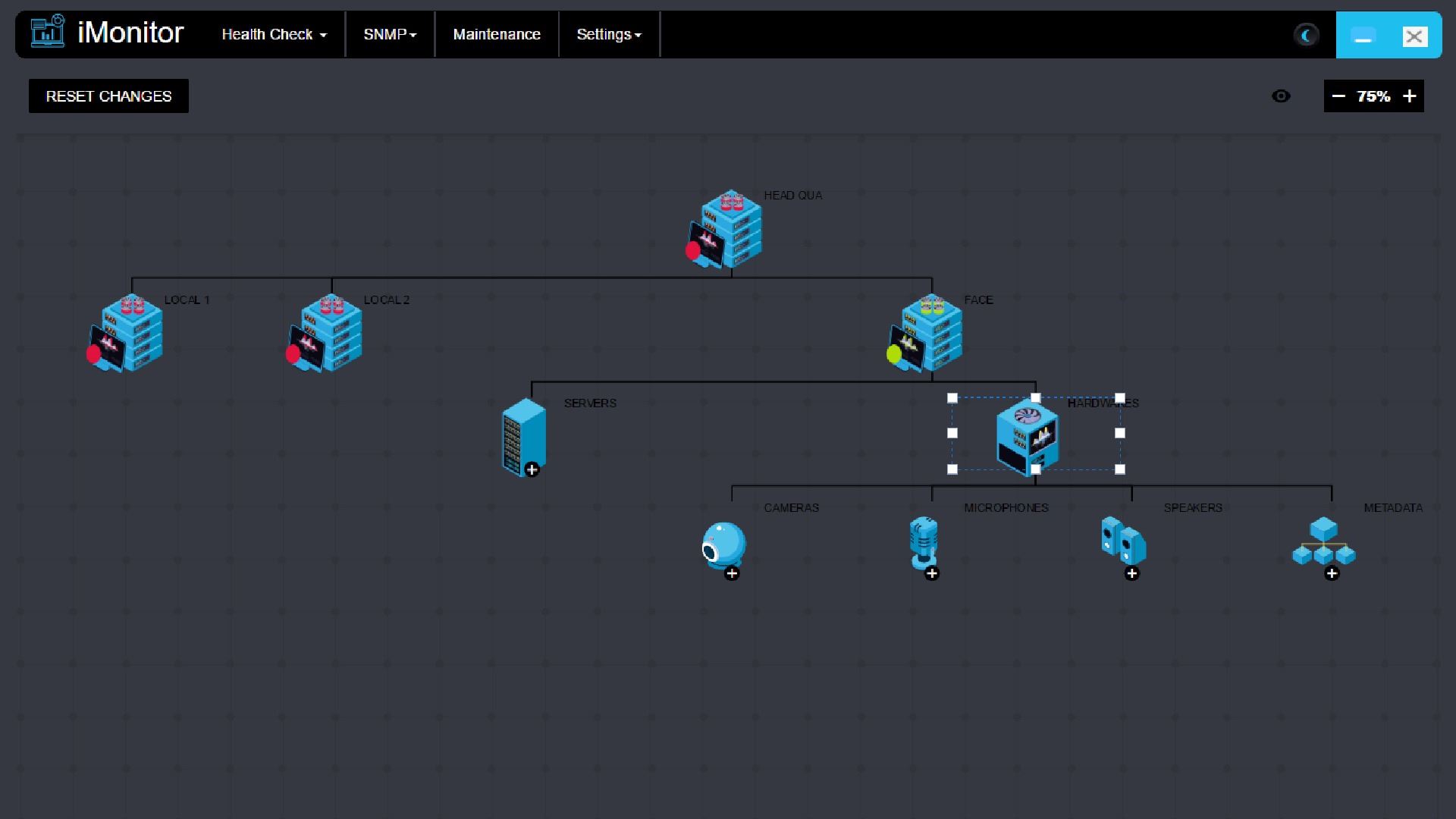Select the CAMERAS webcam icon
This screenshot has width=1456, height=819.
point(723,546)
